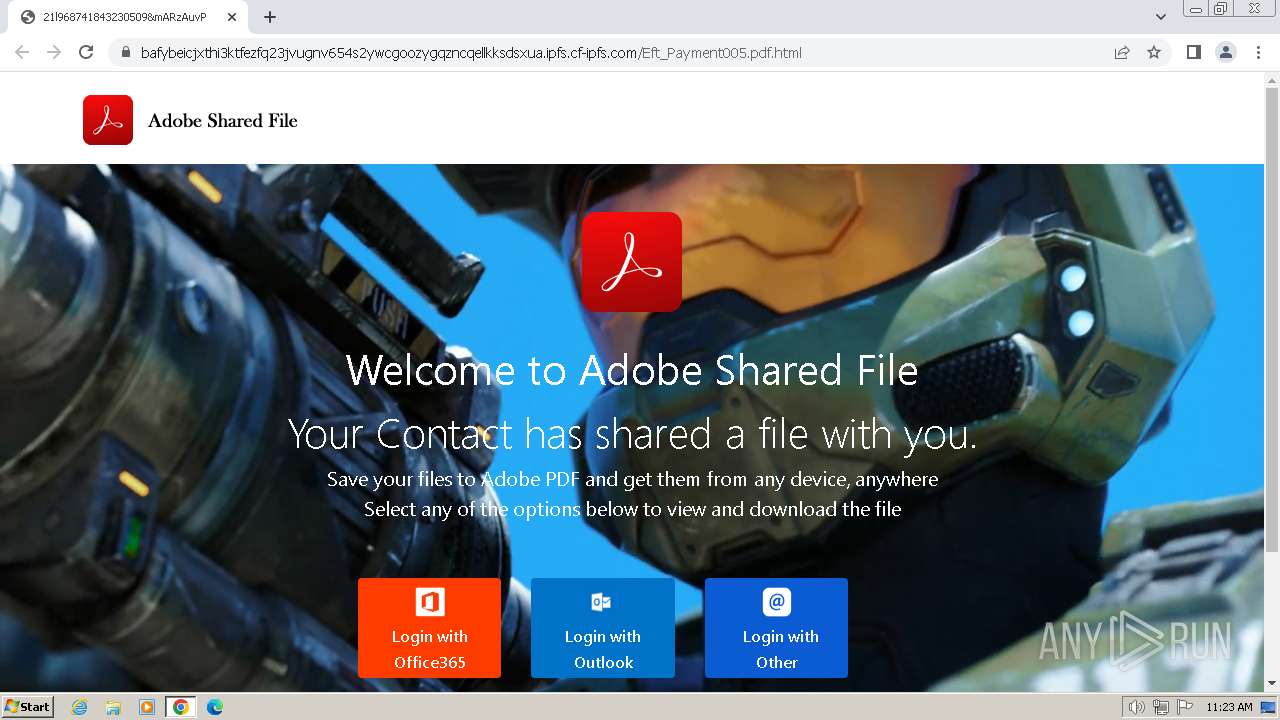Viewport: 1280px width, 720px height.
Task: Open Microsoft Edge from taskbar
Action: pyautogui.click(x=215, y=707)
